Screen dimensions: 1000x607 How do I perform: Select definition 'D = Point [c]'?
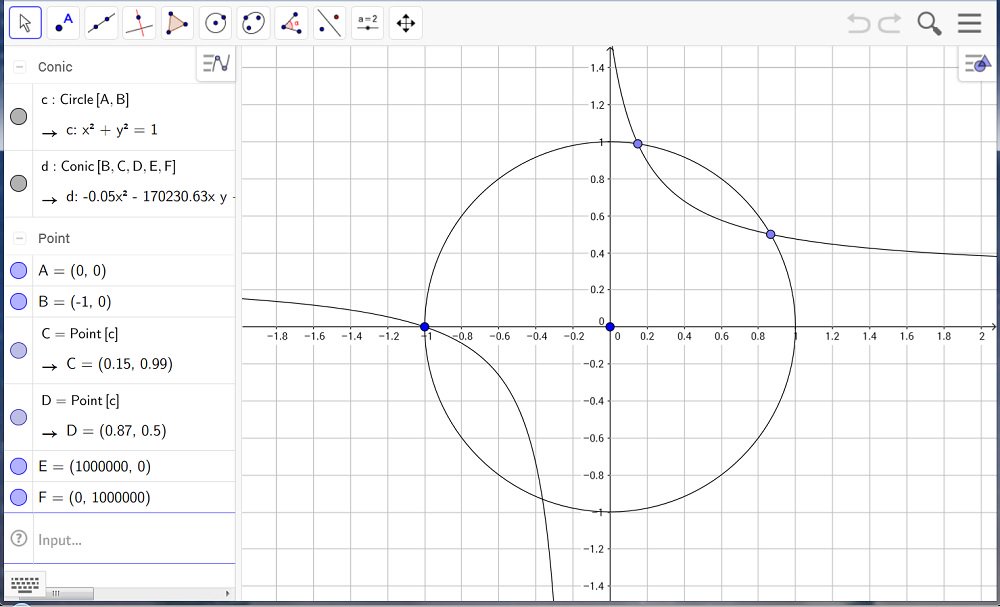coord(80,400)
